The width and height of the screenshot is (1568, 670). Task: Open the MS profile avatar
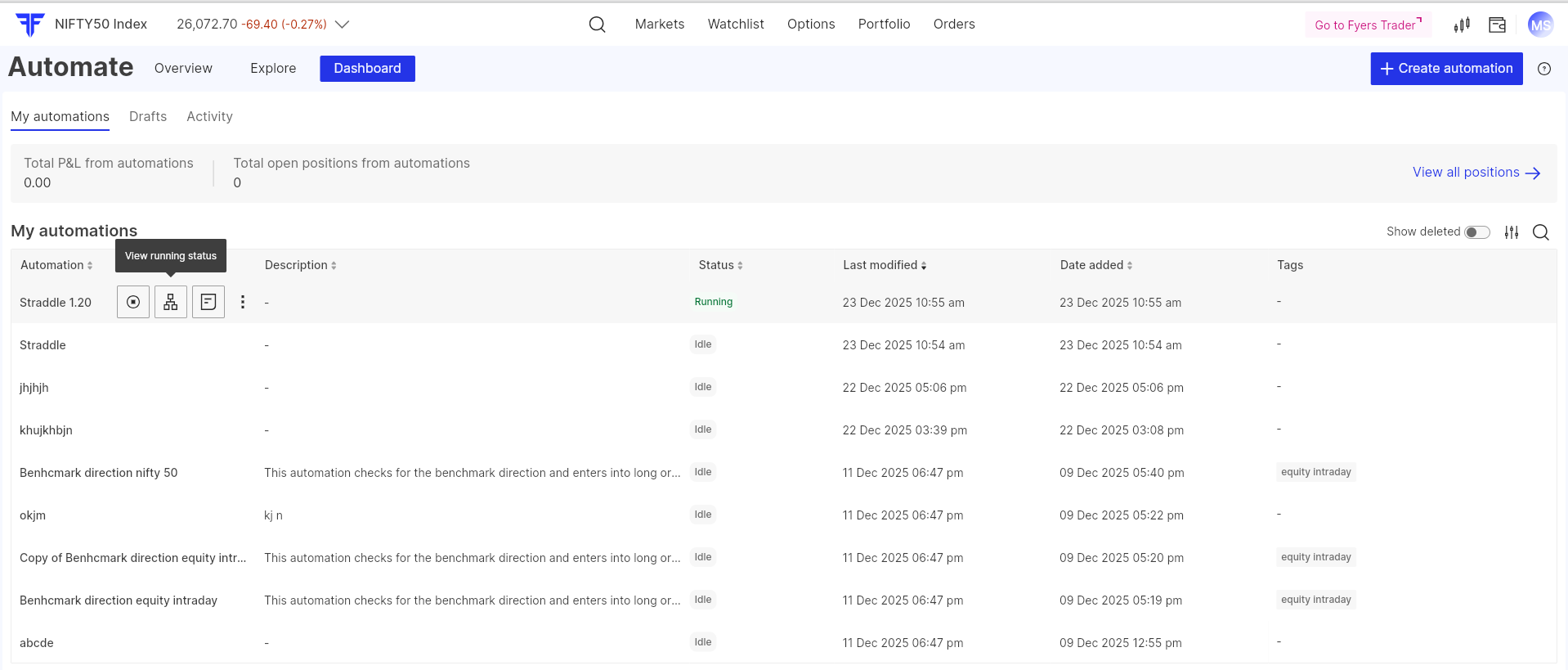pyautogui.click(x=1540, y=25)
